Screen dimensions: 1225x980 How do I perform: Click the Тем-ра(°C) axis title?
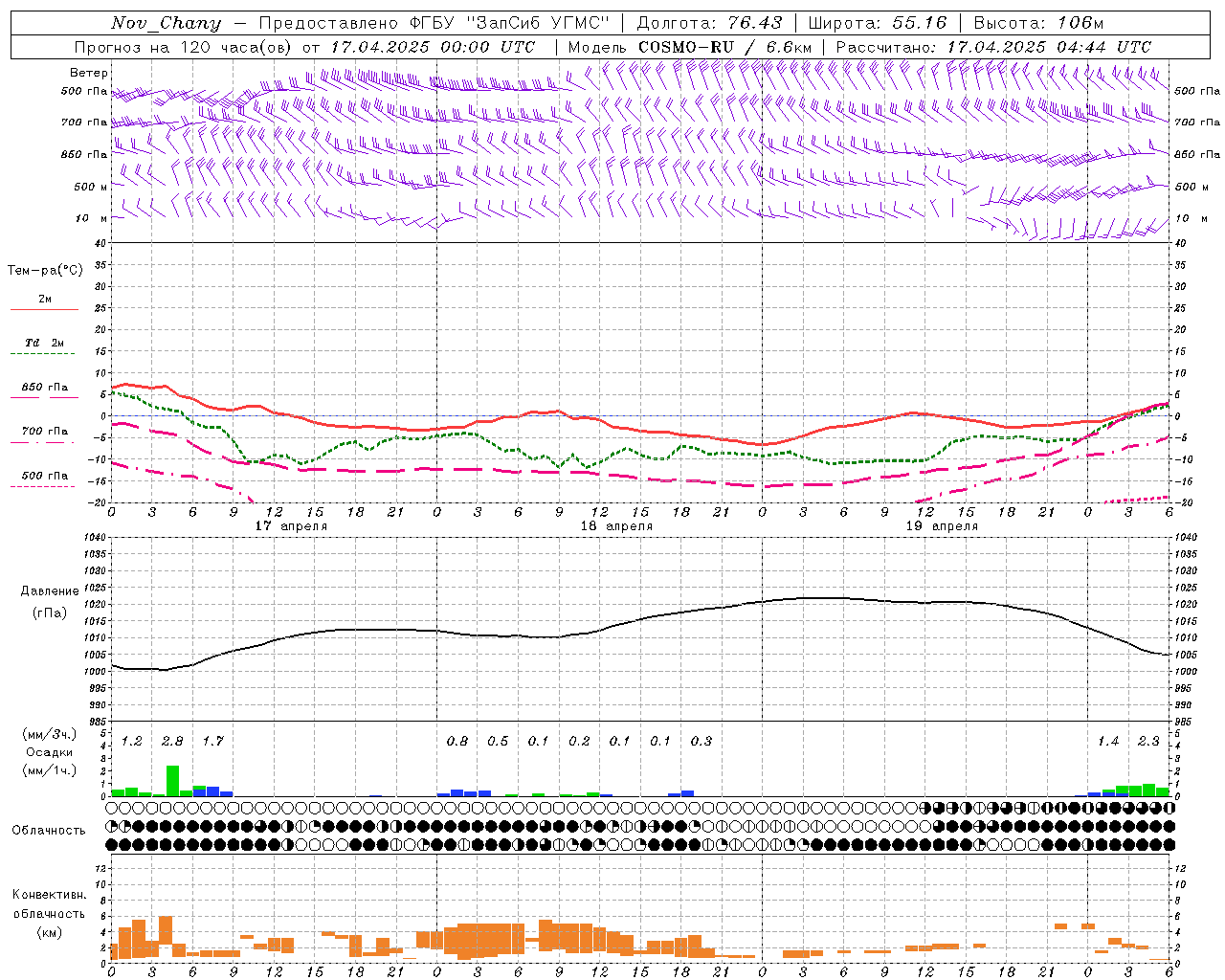coord(45,271)
